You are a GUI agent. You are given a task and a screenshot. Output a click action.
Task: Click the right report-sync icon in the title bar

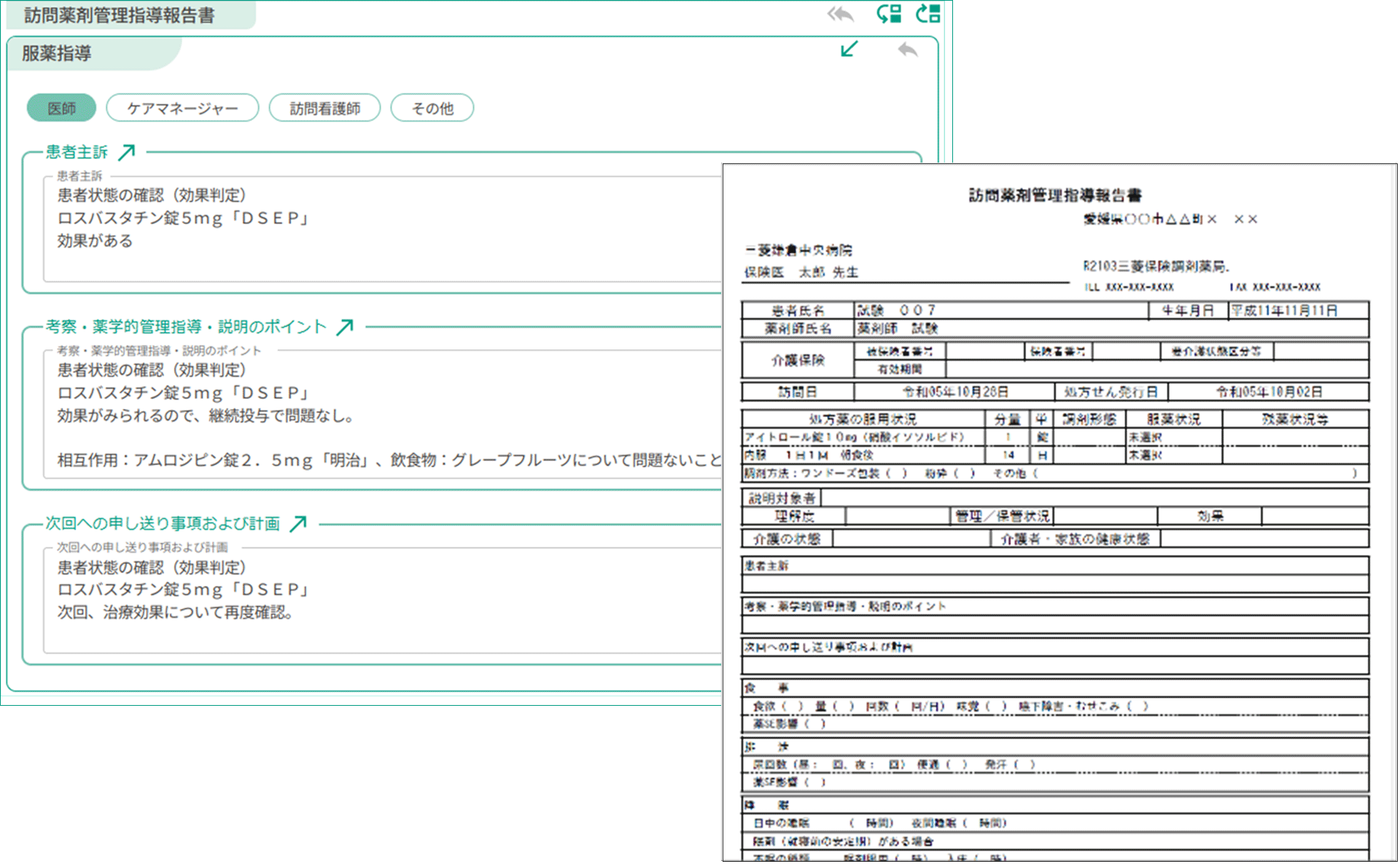(929, 13)
